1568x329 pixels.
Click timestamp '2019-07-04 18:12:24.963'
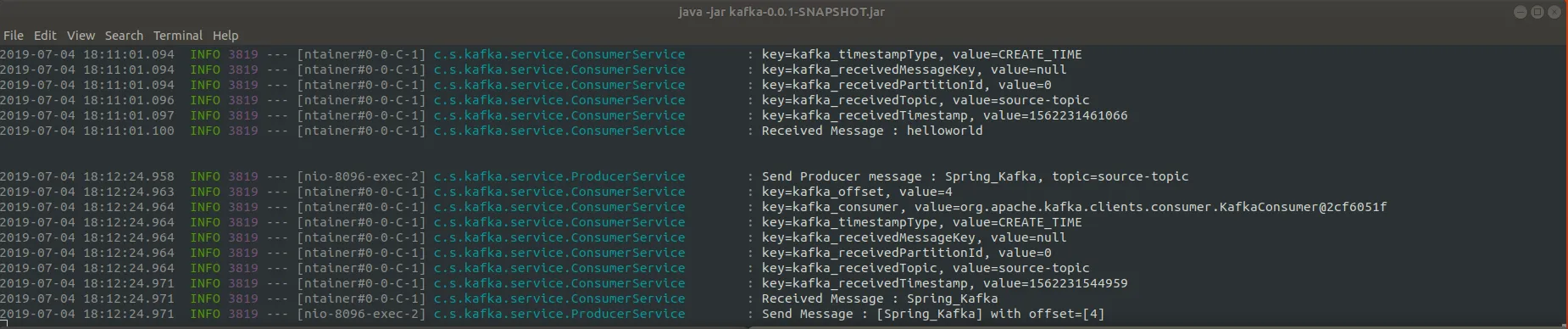(x=87, y=192)
